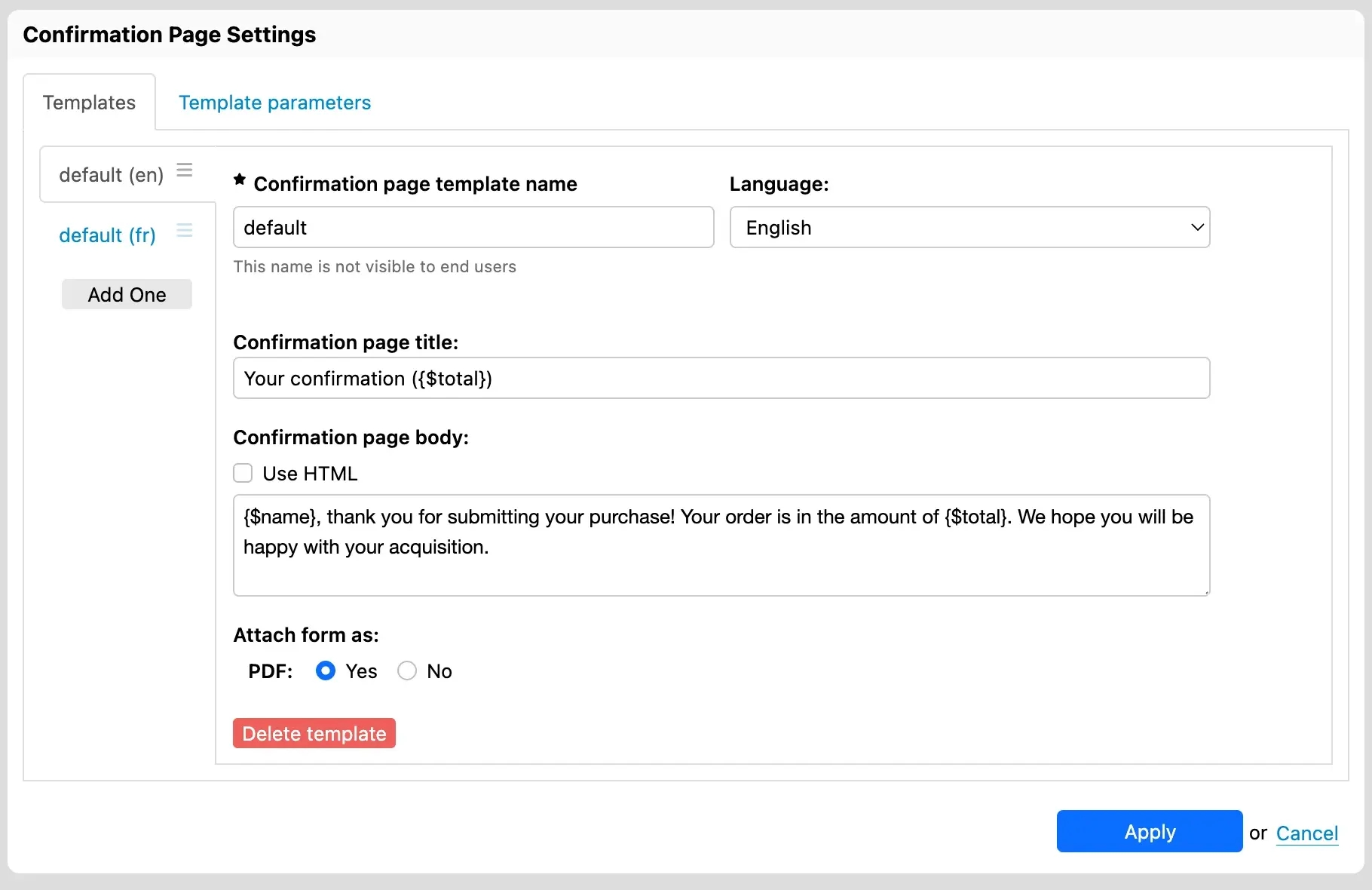This screenshot has width=1372, height=890.
Task: Select the default (en) template
Action: [110, 174]
